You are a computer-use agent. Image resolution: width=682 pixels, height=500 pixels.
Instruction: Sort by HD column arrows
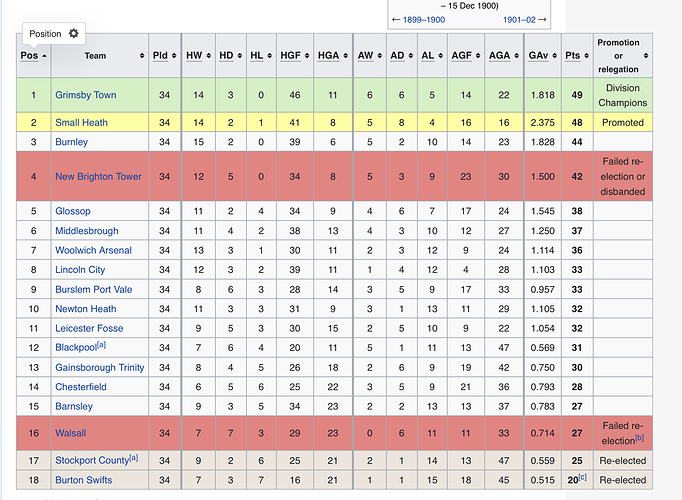[x=240, y=56]
